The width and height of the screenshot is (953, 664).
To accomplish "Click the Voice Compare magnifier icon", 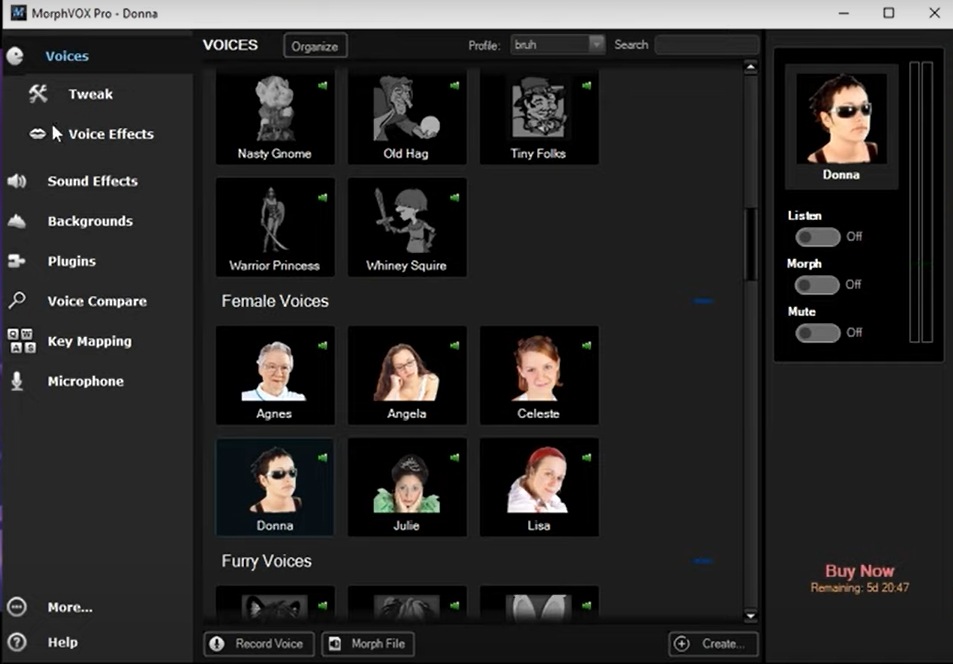I will tap(17, 301).
